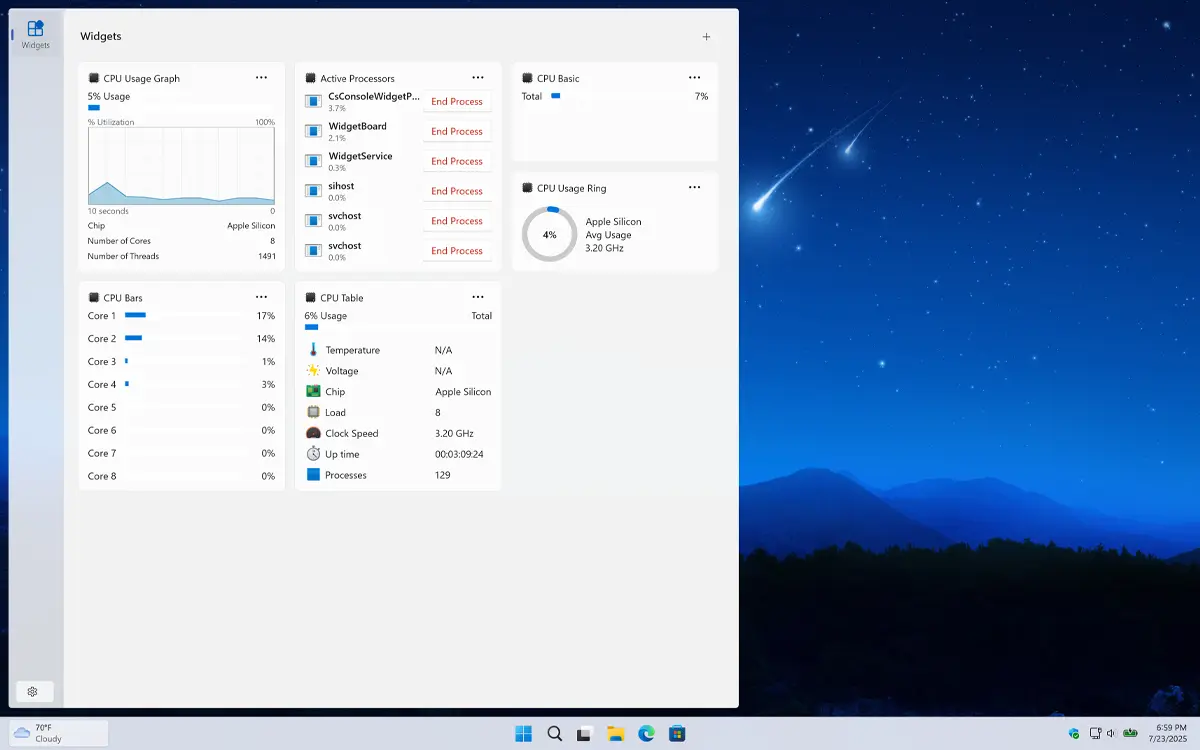Open File Explorer from the taskbar
Screen dimensions: 1200x750
tap(616, 734)
